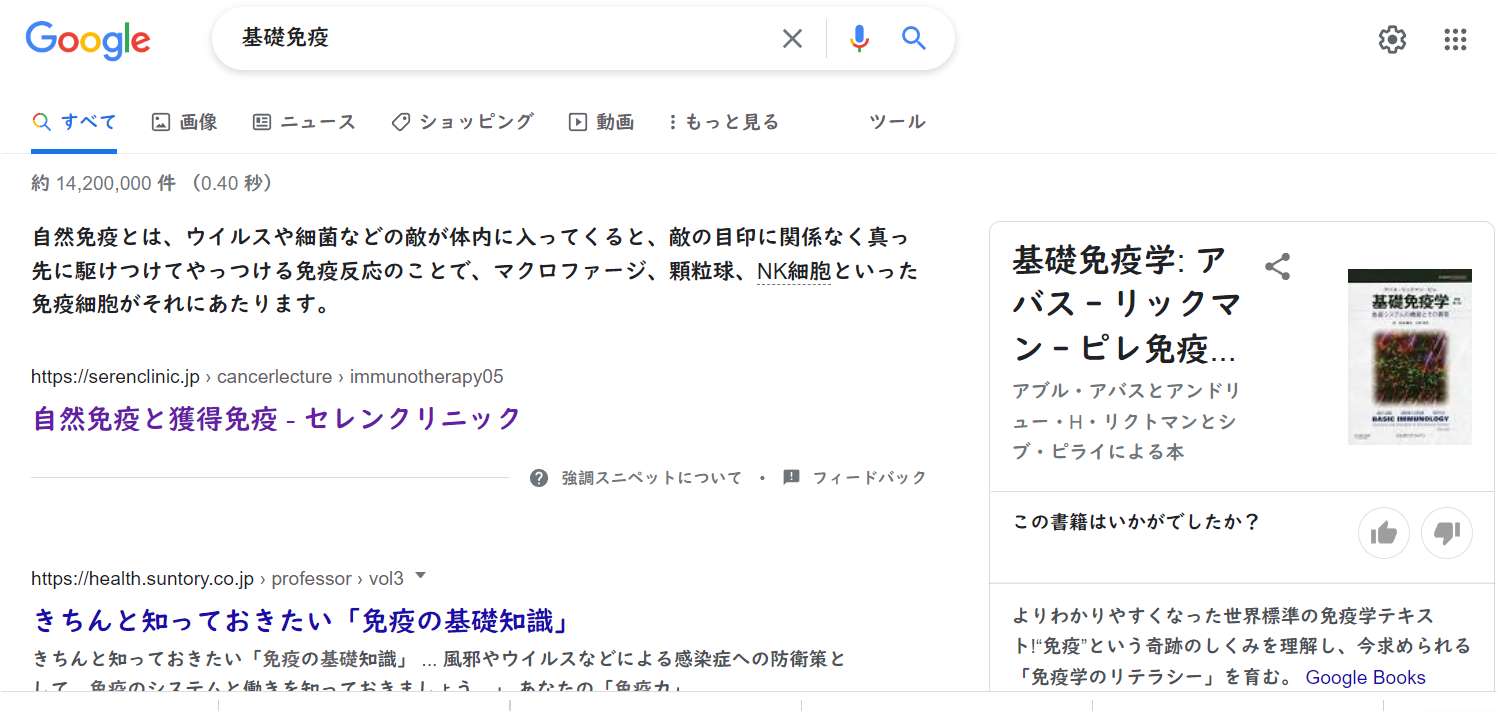Screen dimensions: 1498x712
Task: Open Google settings gear icon
Action: coord(1392,40)
